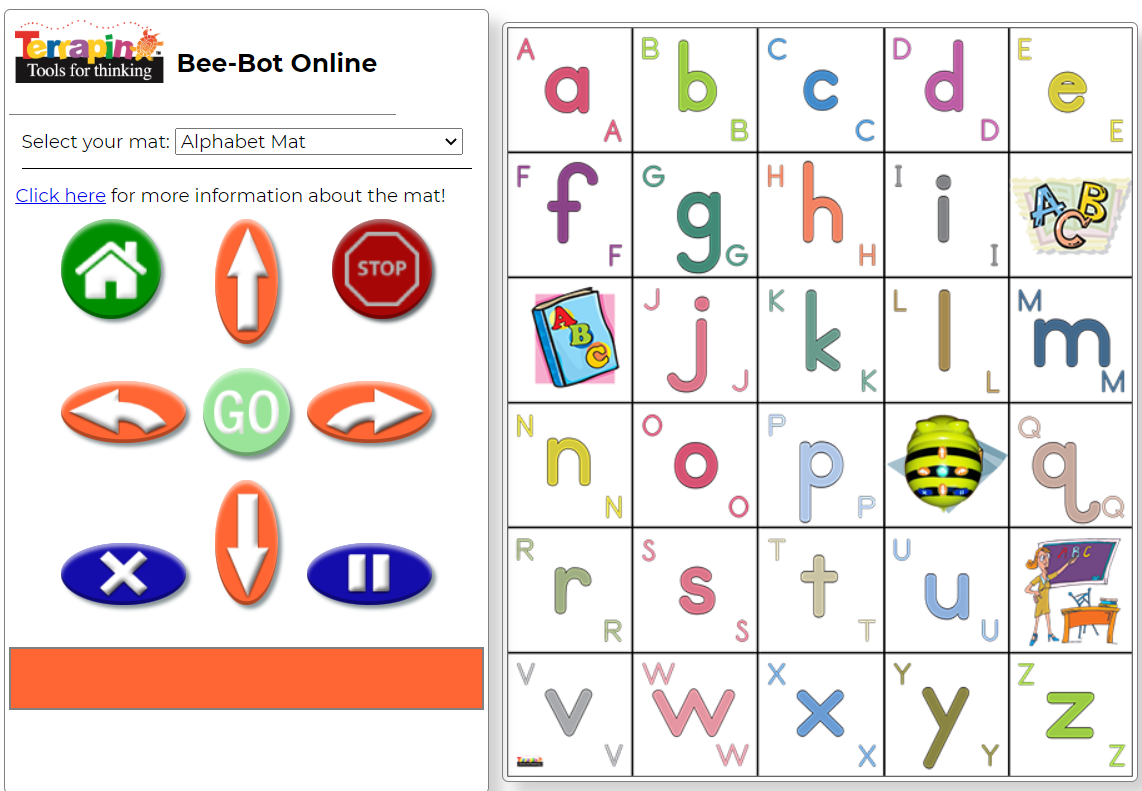Click the red STOP sign button
This screenshot has height=791, width=1142.
[382, 269]
